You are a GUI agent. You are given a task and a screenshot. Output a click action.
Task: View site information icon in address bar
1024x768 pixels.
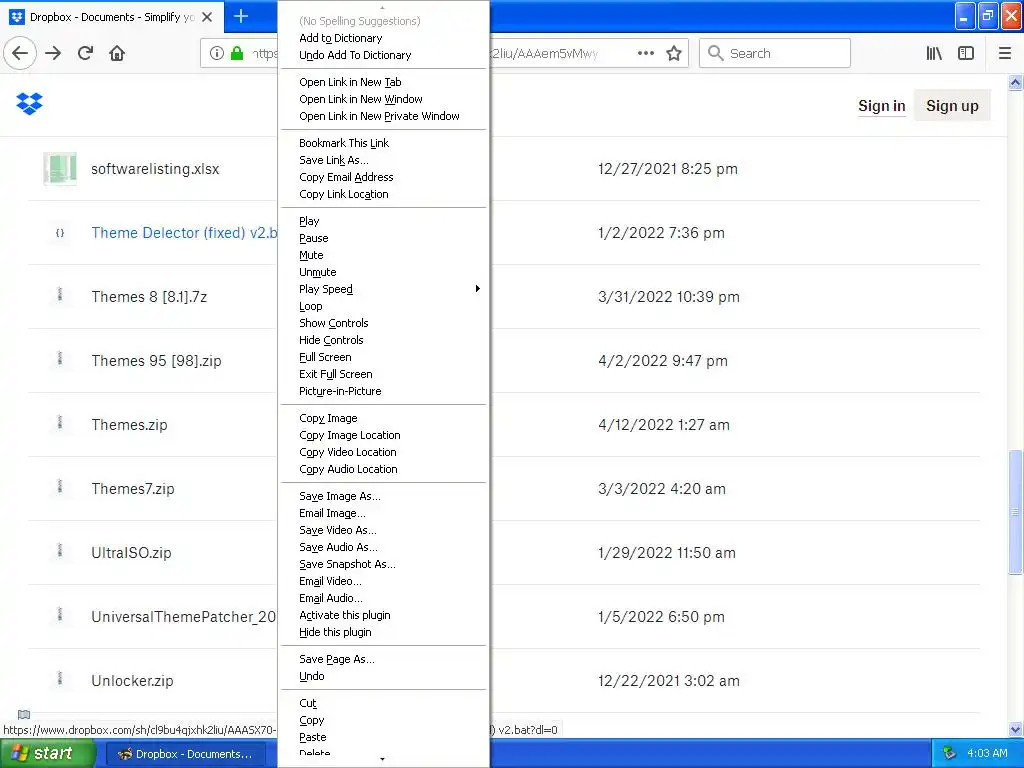tap(217, 53)
